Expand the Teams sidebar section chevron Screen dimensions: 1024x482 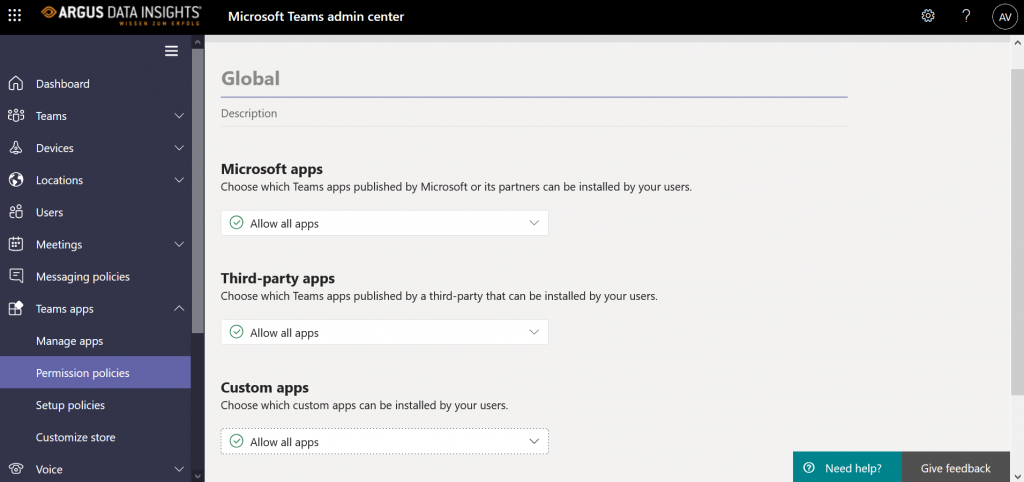pyautogui.click(x=180, y=116)
